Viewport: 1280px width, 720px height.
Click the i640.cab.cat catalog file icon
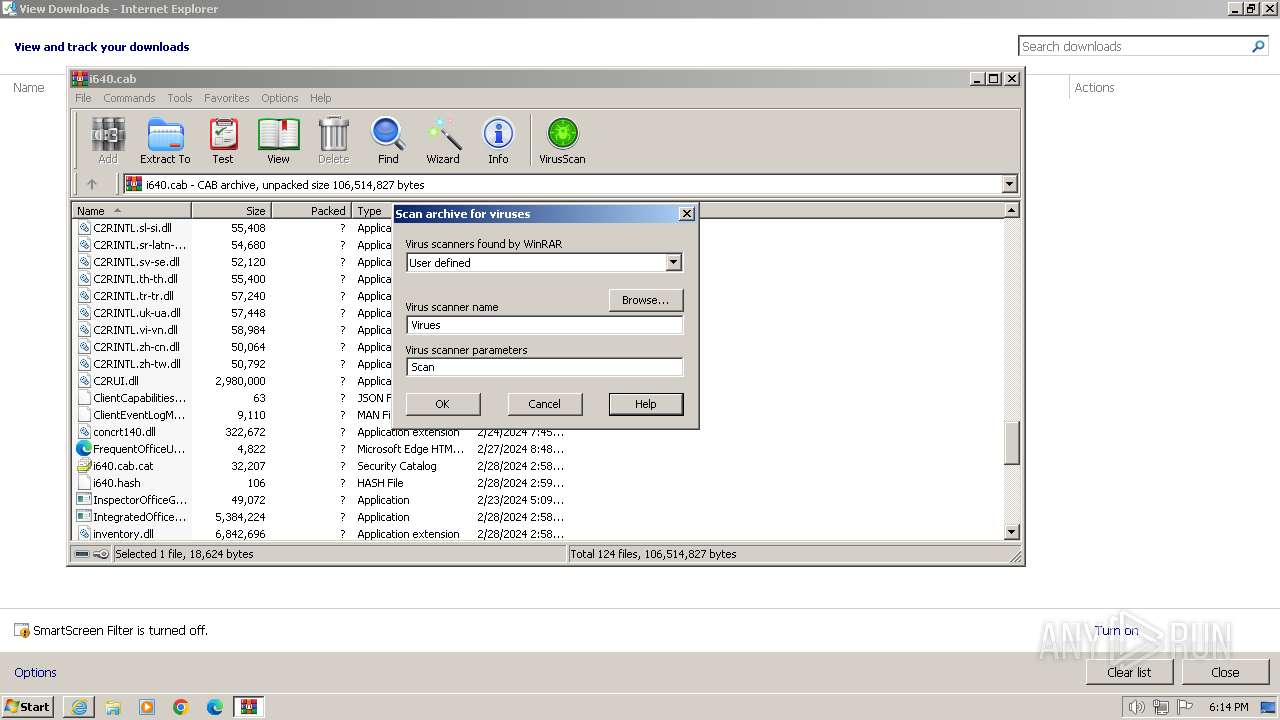pyautogui.click(x=84, y=466)
